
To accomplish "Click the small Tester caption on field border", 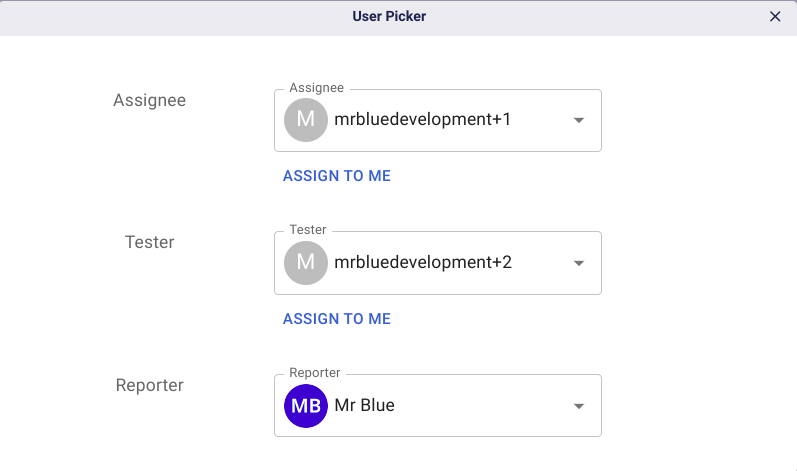I will (308, 231).
